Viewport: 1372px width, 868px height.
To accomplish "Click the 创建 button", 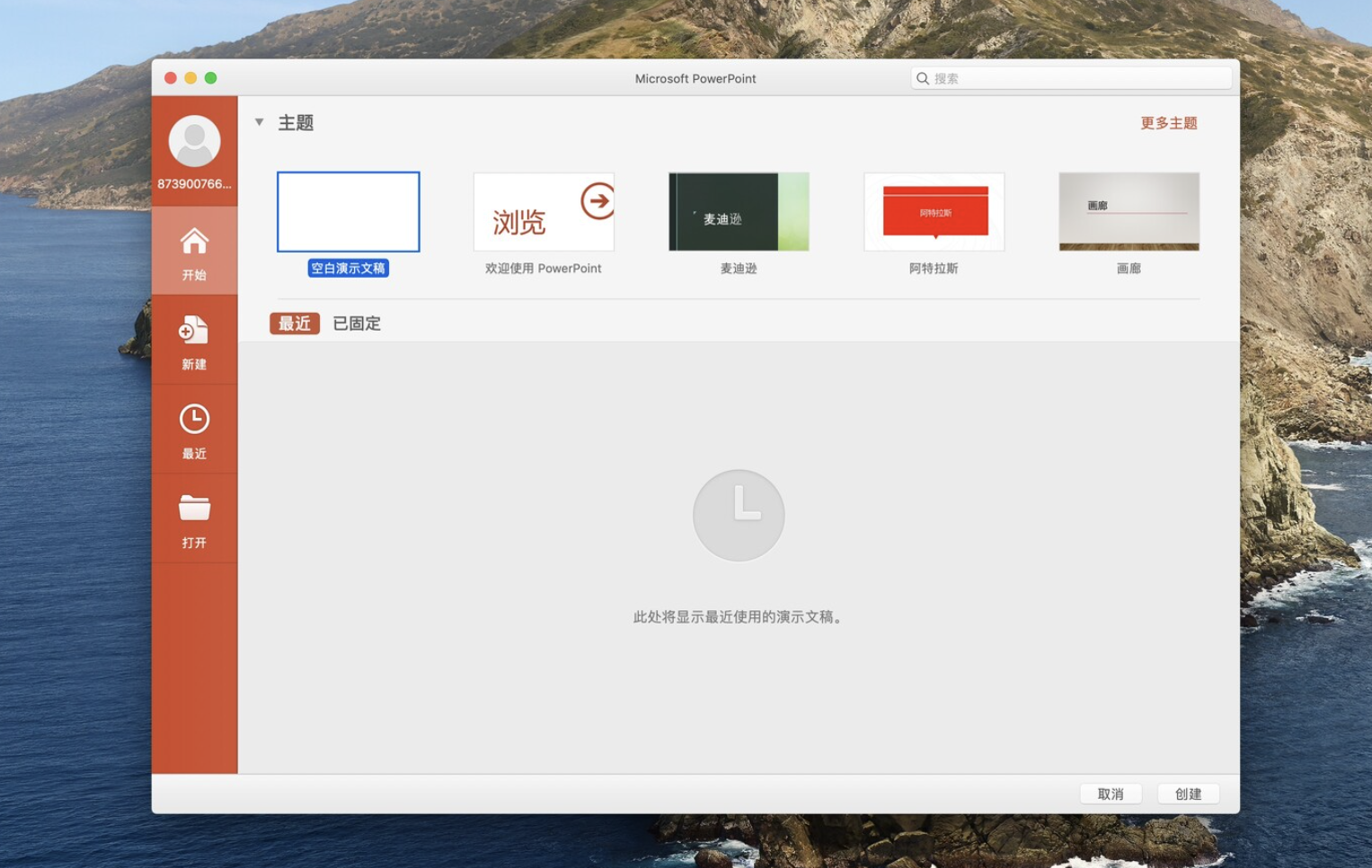I will pyautogui.click(x=1187, y=793).
